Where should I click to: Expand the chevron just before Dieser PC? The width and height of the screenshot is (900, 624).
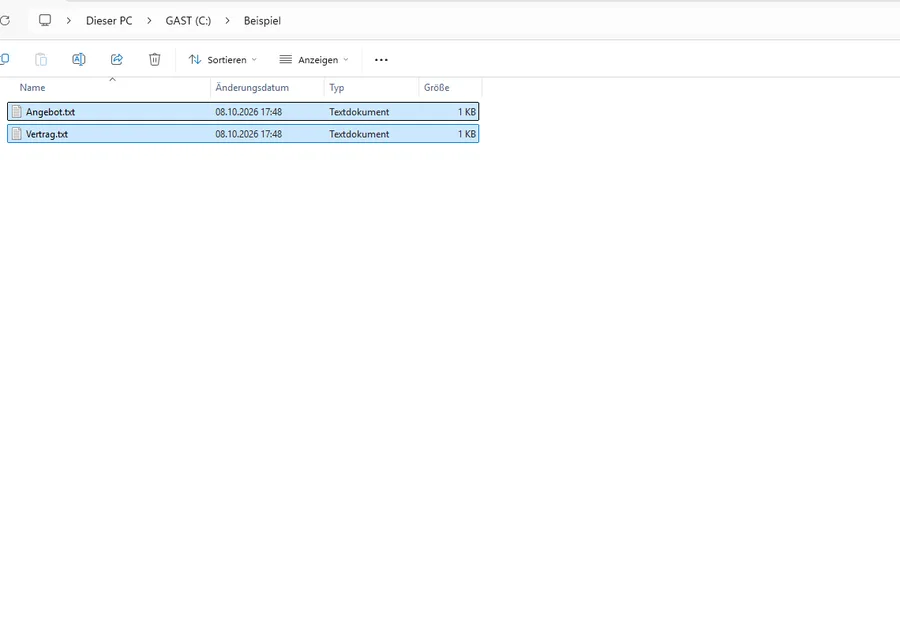(68, 21)
